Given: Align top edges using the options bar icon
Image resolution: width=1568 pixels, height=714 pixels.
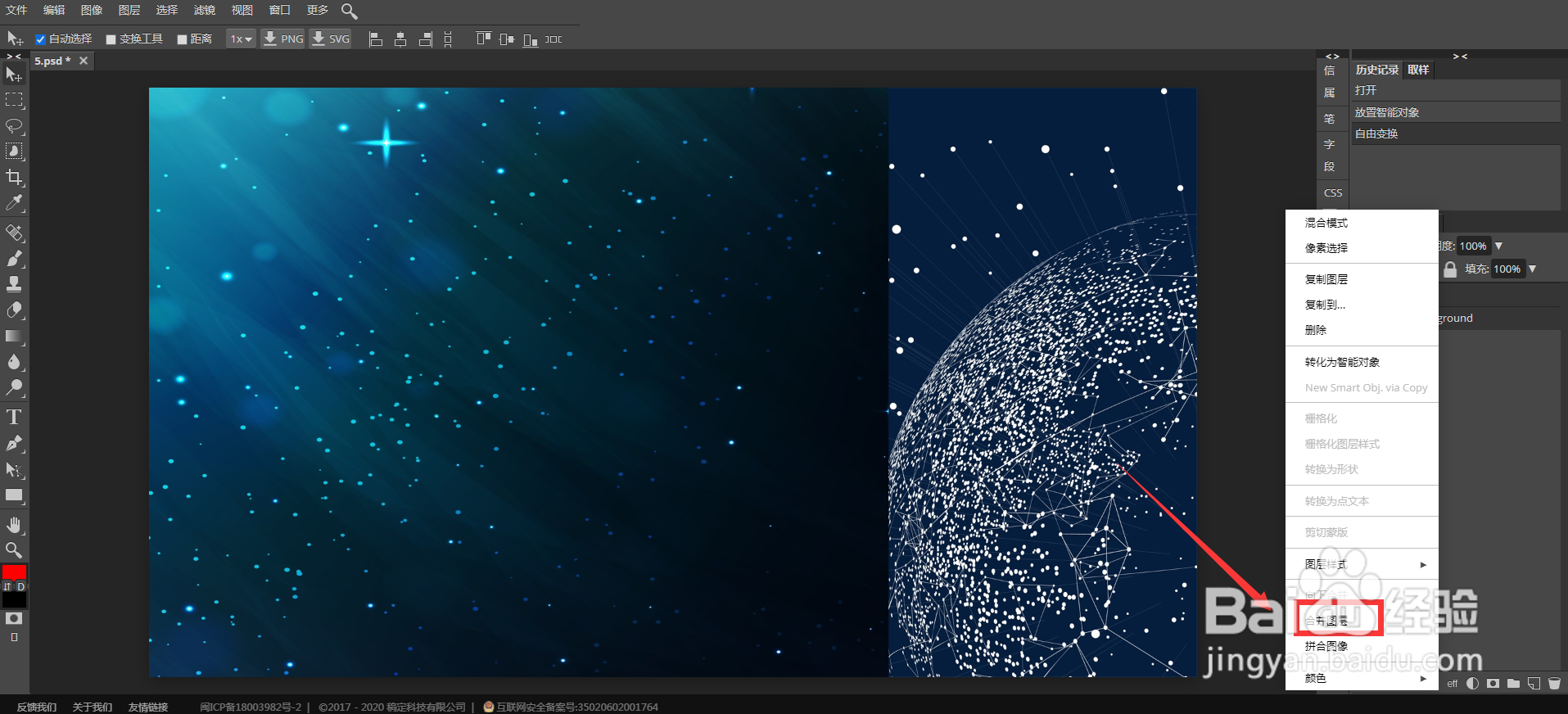Looking at the screenshot, I should pos(483,39).
